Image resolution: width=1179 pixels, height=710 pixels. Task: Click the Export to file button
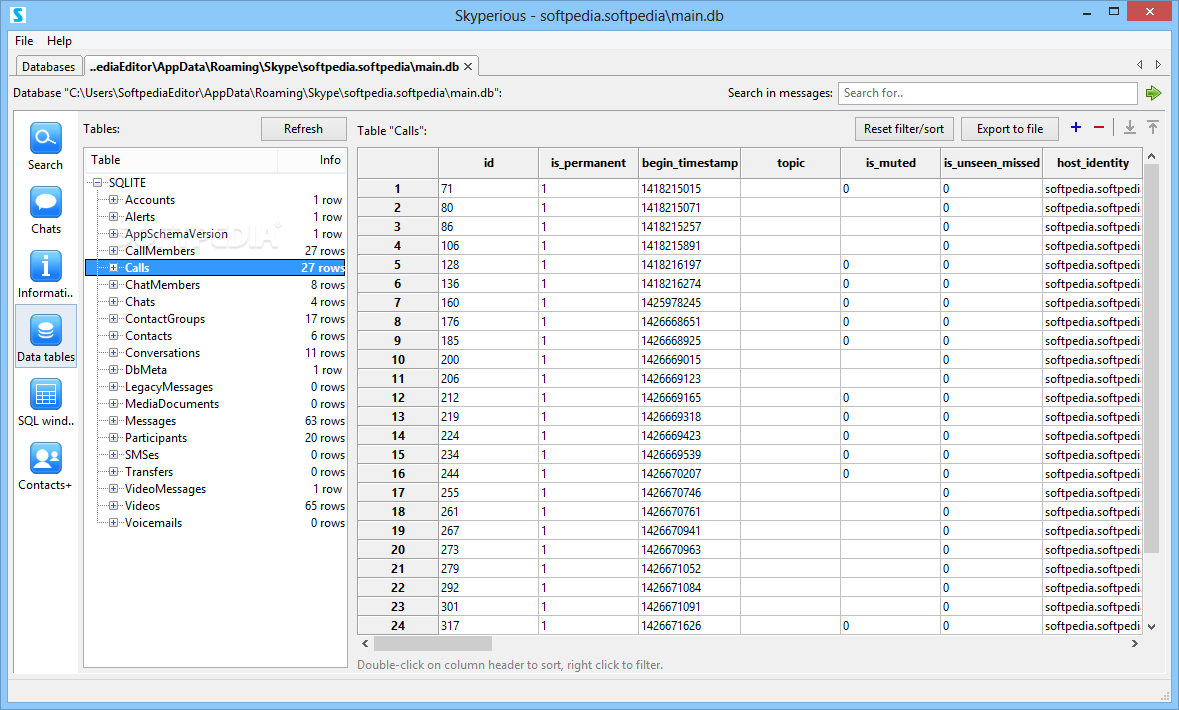tap(1010, 129)
